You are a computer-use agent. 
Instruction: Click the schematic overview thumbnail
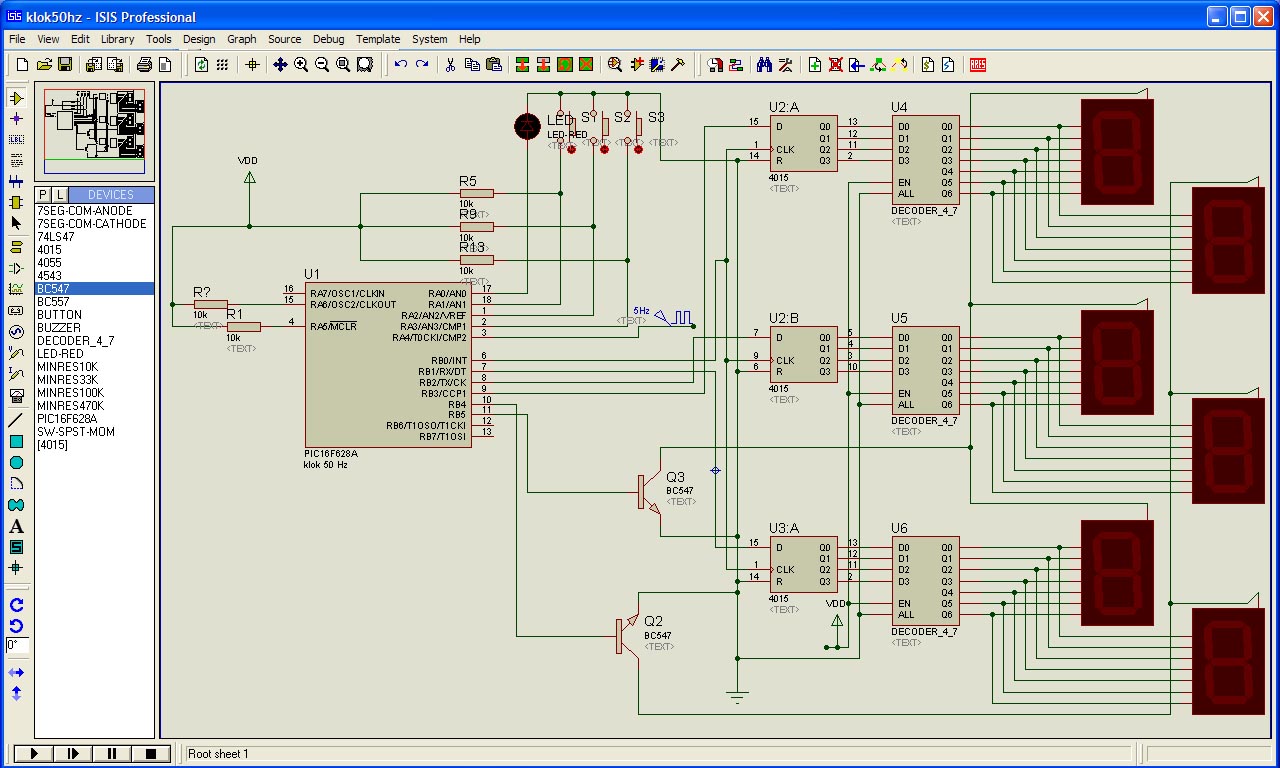click(95, 130)
